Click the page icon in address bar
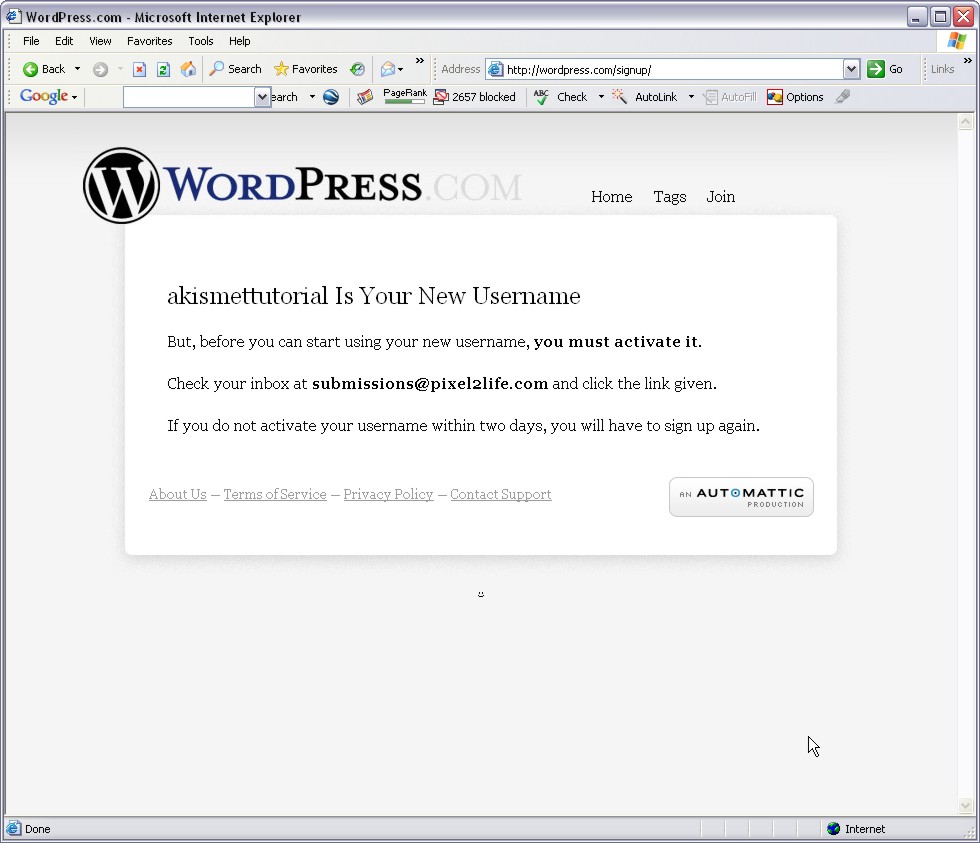The height and width of the screenshot is (843, 980). (496, 69)
